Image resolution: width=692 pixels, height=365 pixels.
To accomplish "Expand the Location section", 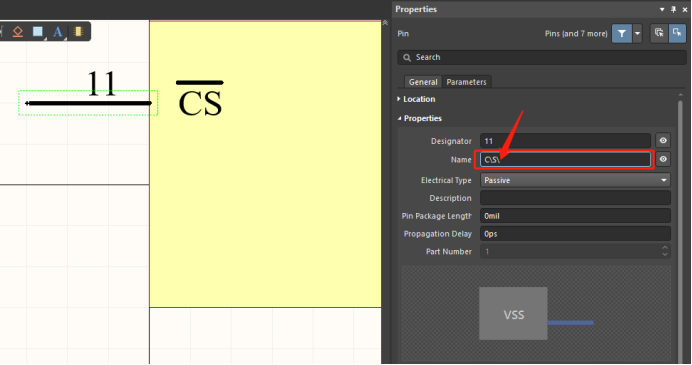I will (416, 99).
